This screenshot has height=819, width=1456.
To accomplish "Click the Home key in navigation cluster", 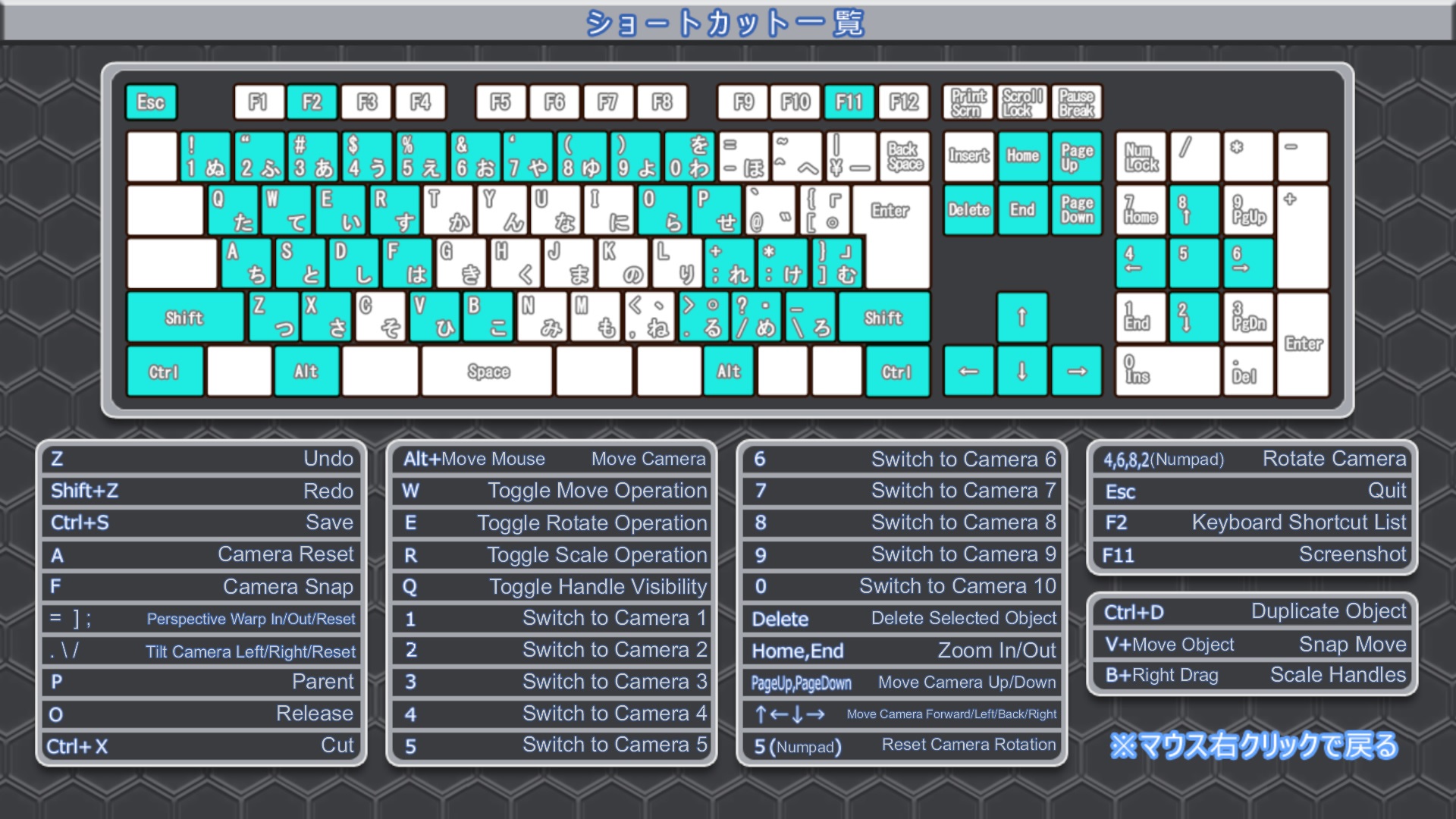I will point(1022,156).
